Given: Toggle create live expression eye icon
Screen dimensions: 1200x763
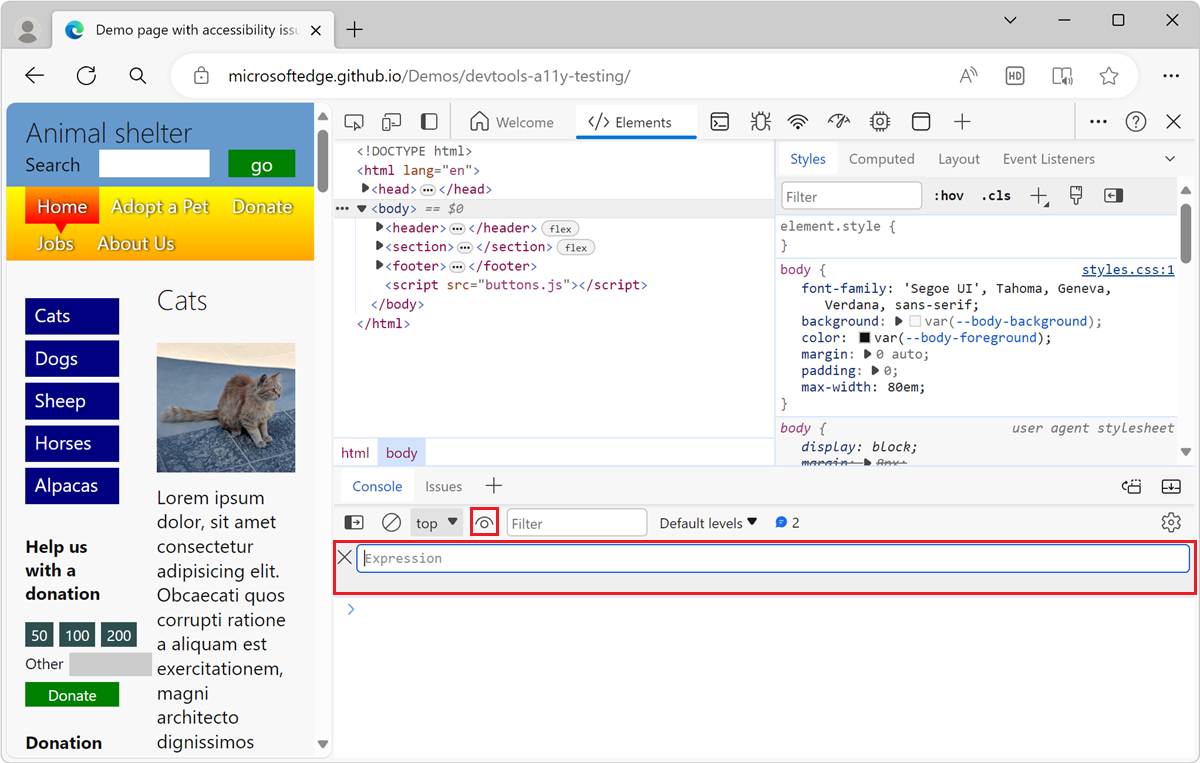Looking at the screenshot, I should (x=485, y=523).
